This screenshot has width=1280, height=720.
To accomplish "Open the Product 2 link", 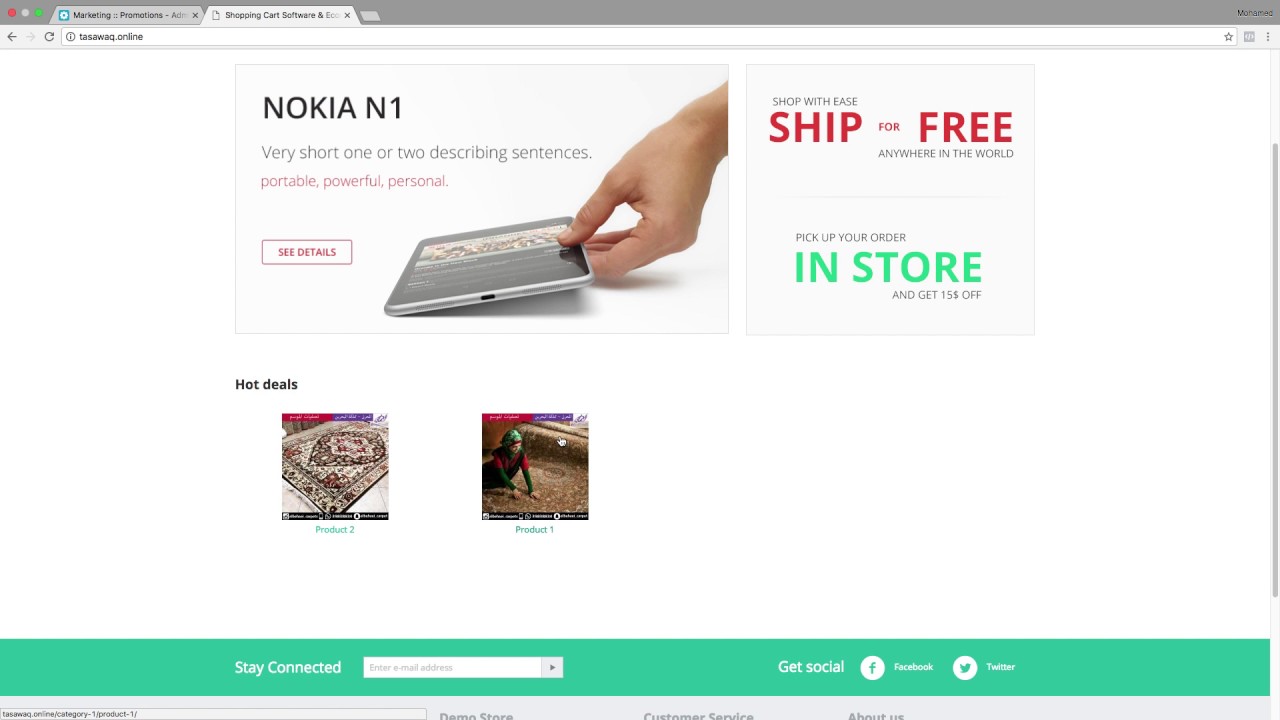I will [335, 529].
